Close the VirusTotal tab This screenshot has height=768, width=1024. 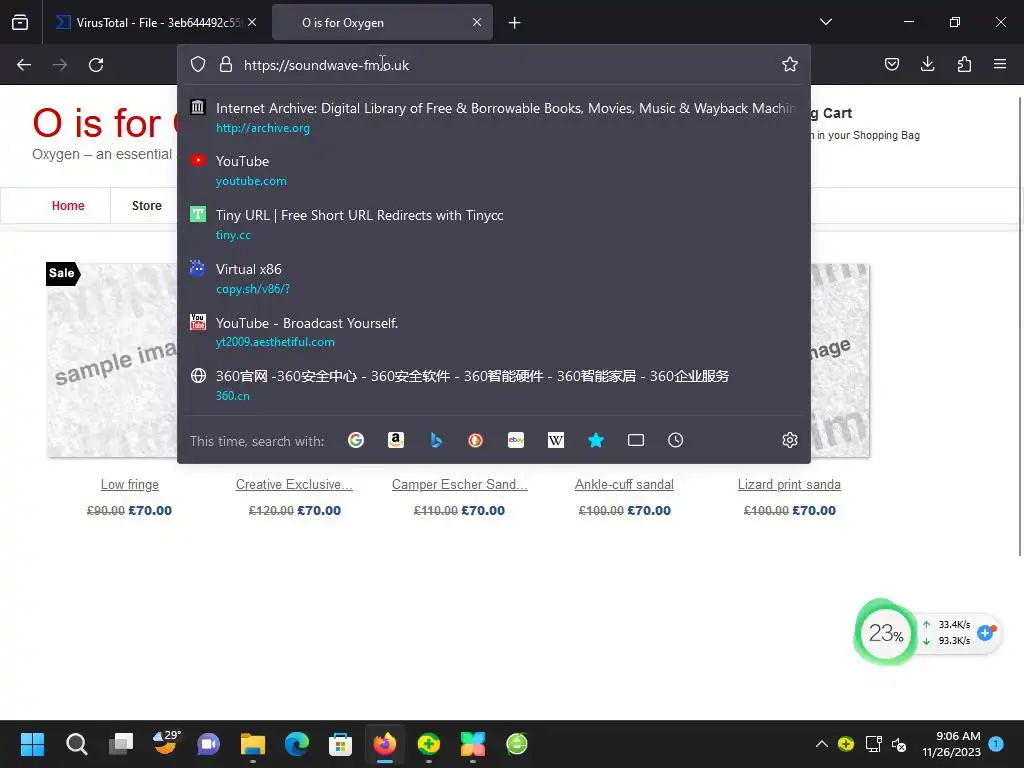pyautogui.click(x=252, y=22)
